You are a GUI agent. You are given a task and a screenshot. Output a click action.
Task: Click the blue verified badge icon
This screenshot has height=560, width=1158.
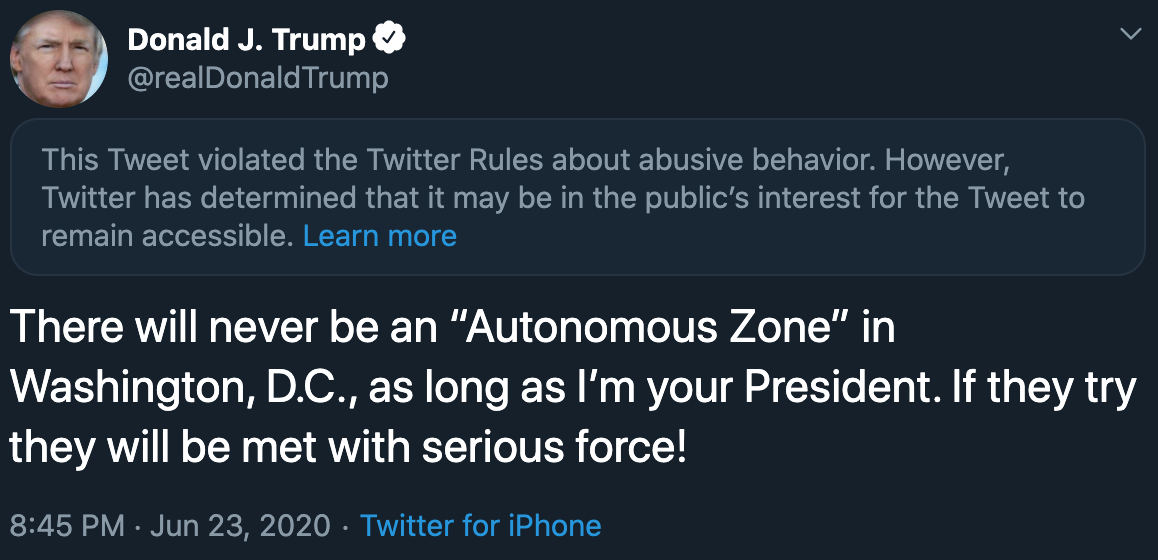(389, 39)
